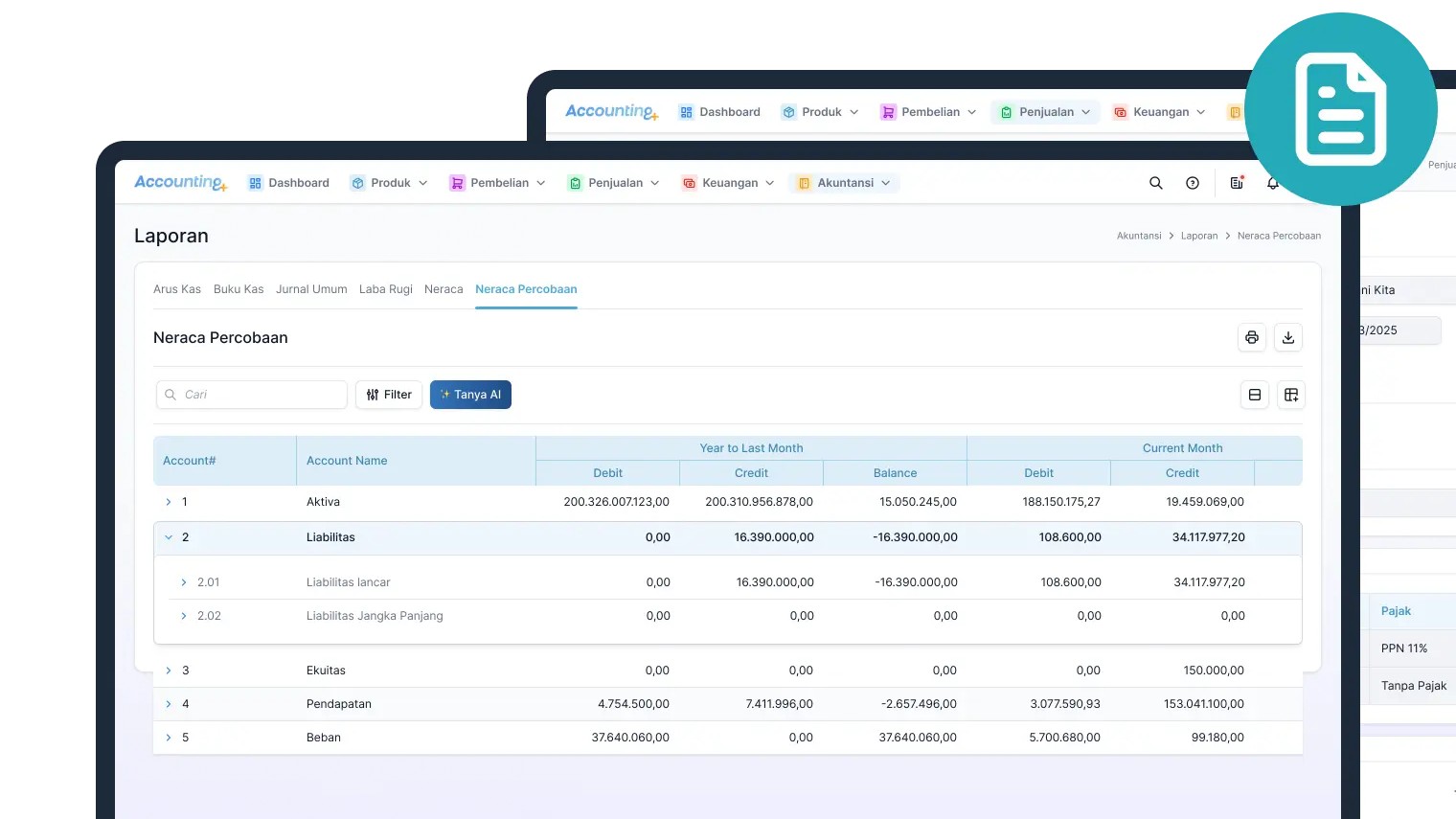
Task: Switch to the Laba Rugi tab
Action: click(386, 289)
